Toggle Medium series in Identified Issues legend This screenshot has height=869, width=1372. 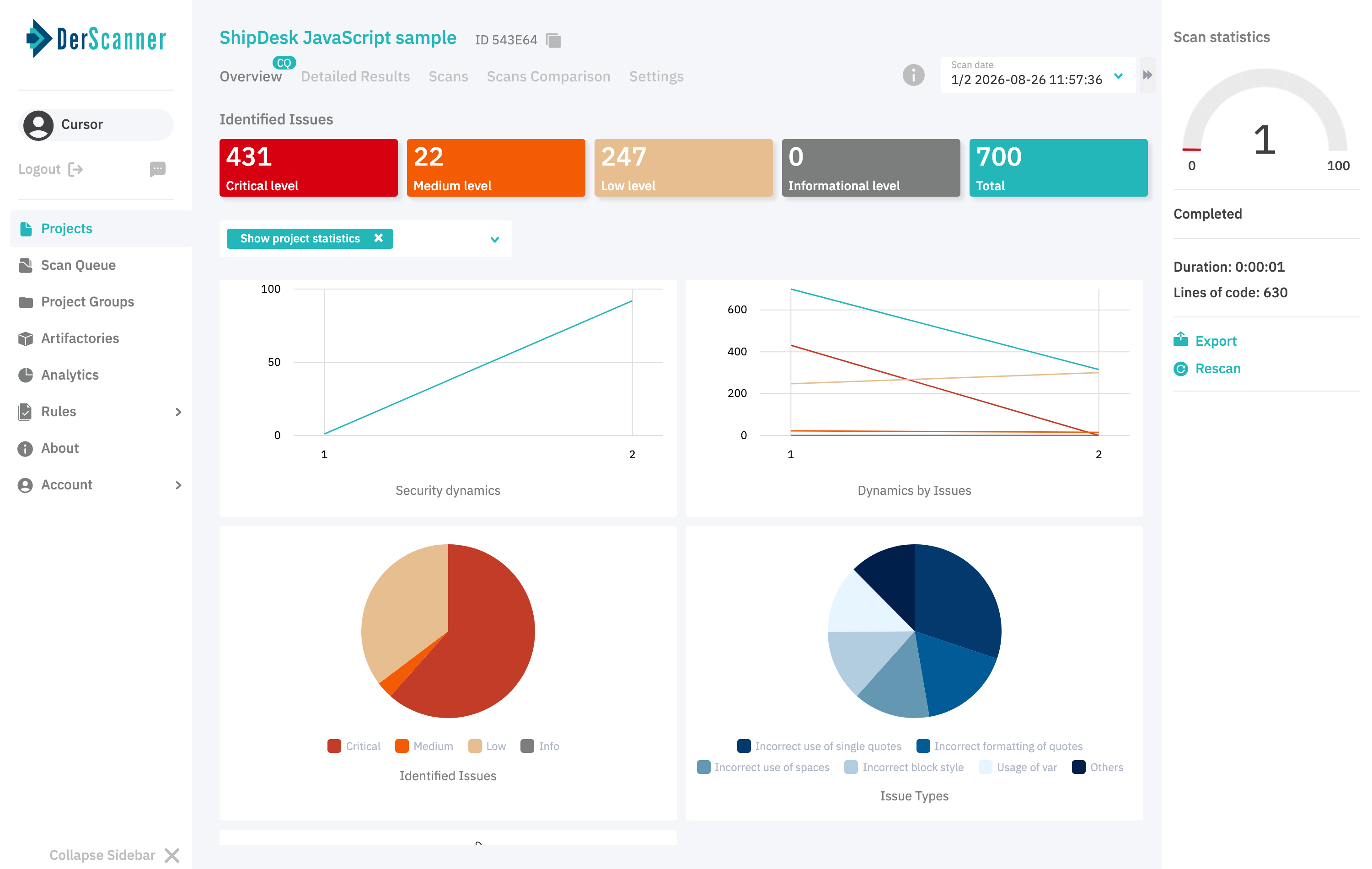pos(424,746)
